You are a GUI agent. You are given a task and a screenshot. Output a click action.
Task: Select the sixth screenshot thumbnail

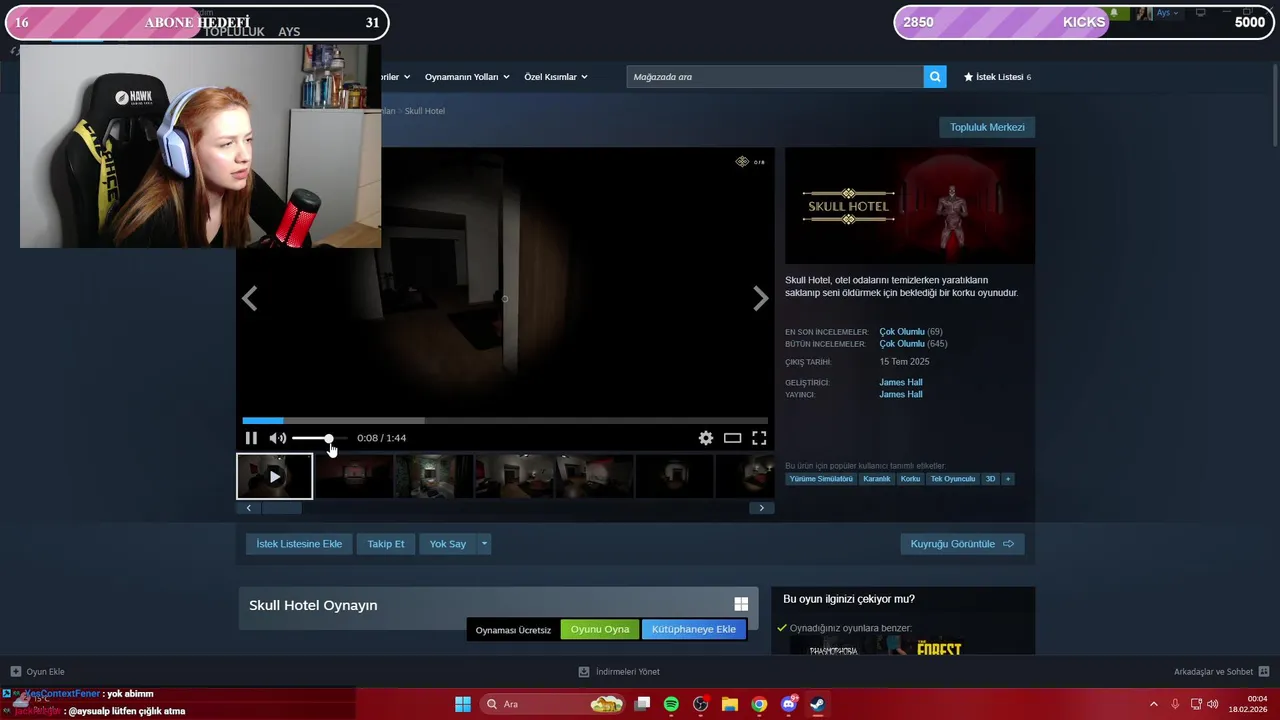click(x=674, y=476)
